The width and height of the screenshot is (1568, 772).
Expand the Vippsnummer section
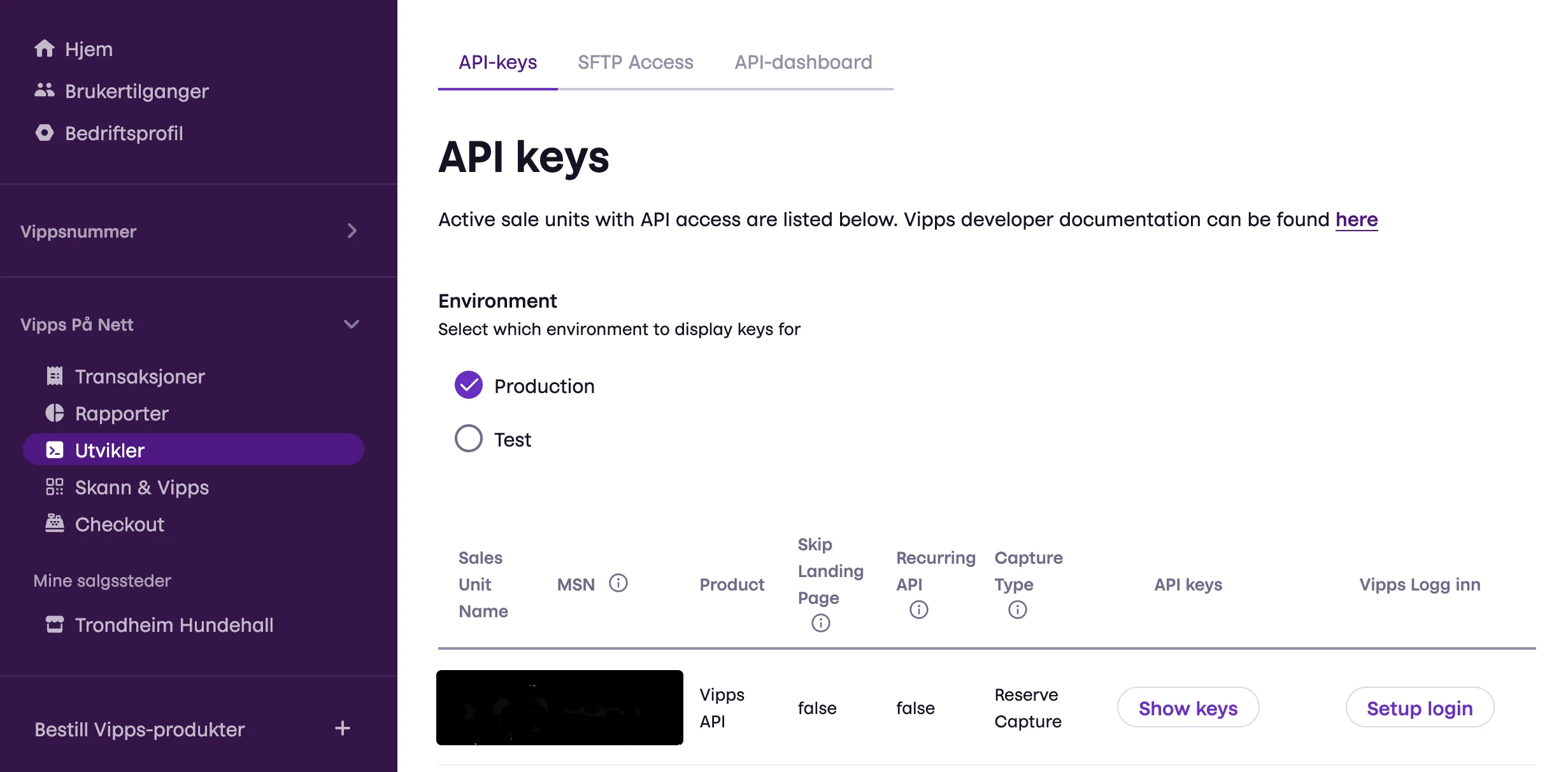(x=352, y=231)
